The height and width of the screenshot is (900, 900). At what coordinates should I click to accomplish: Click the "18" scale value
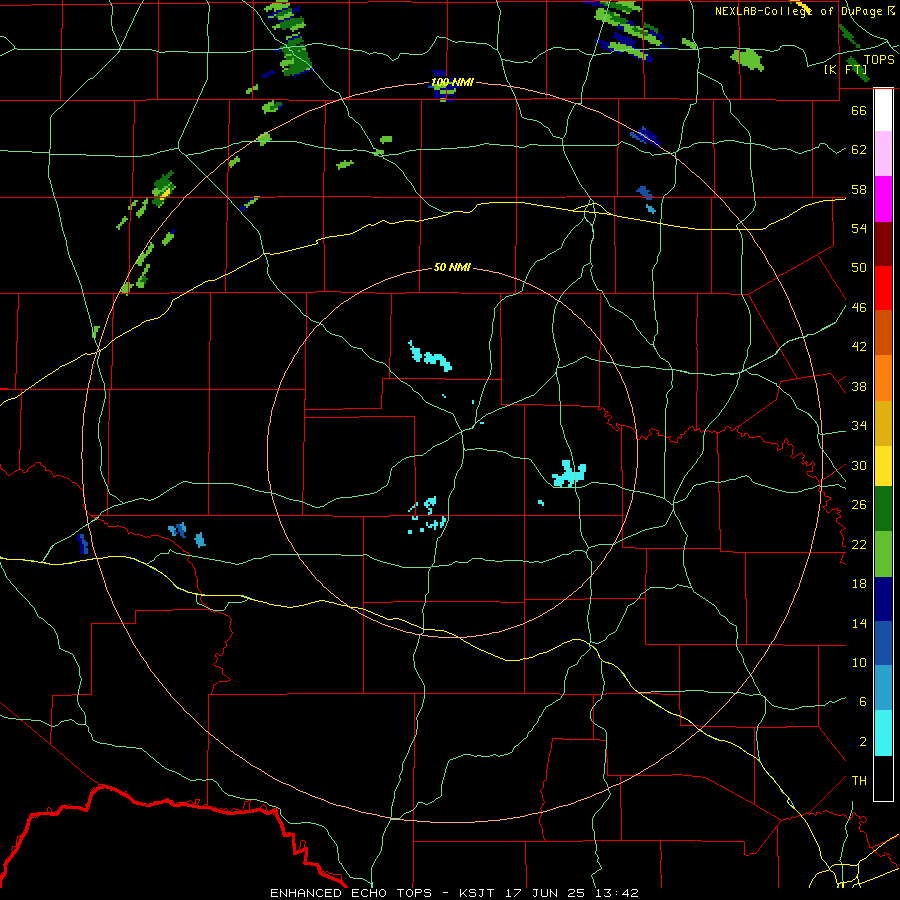pos(859,584)
